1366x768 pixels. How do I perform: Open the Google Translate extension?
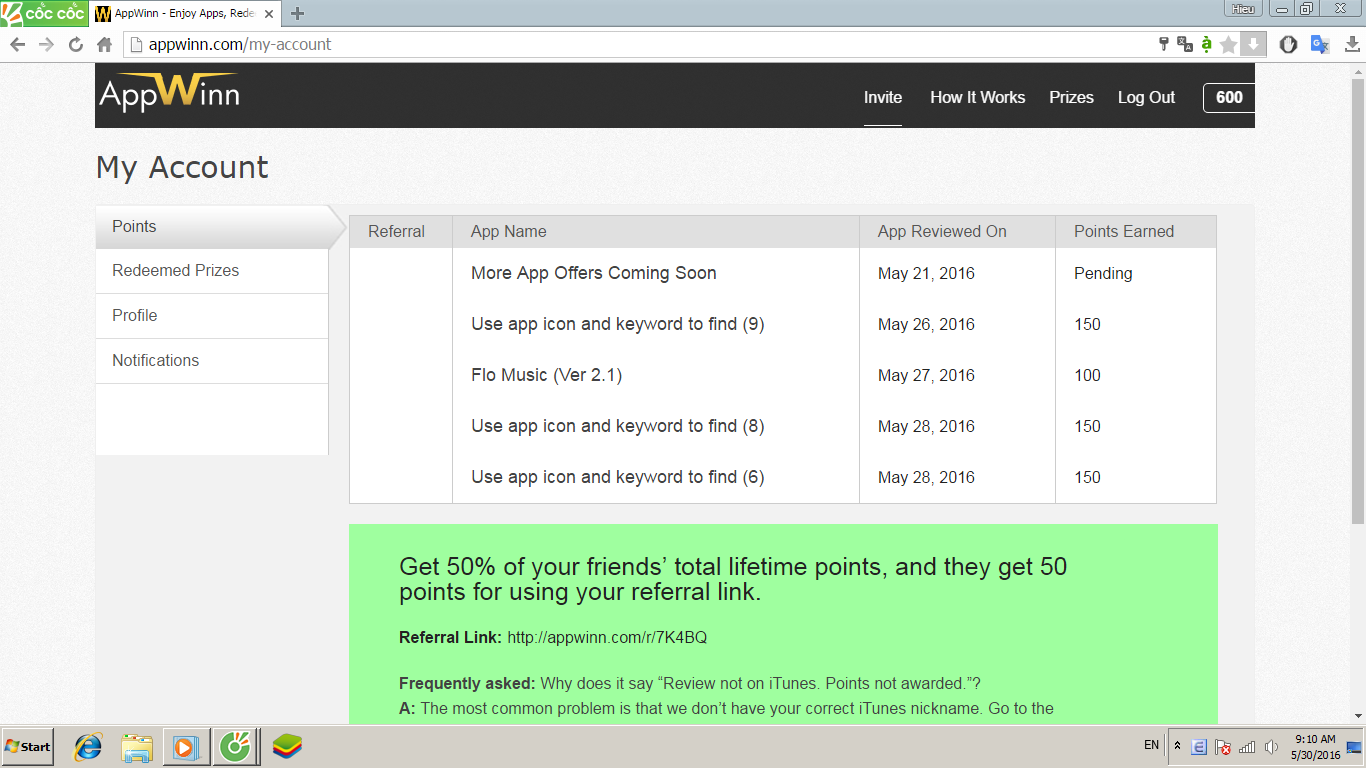point(1320,44)
